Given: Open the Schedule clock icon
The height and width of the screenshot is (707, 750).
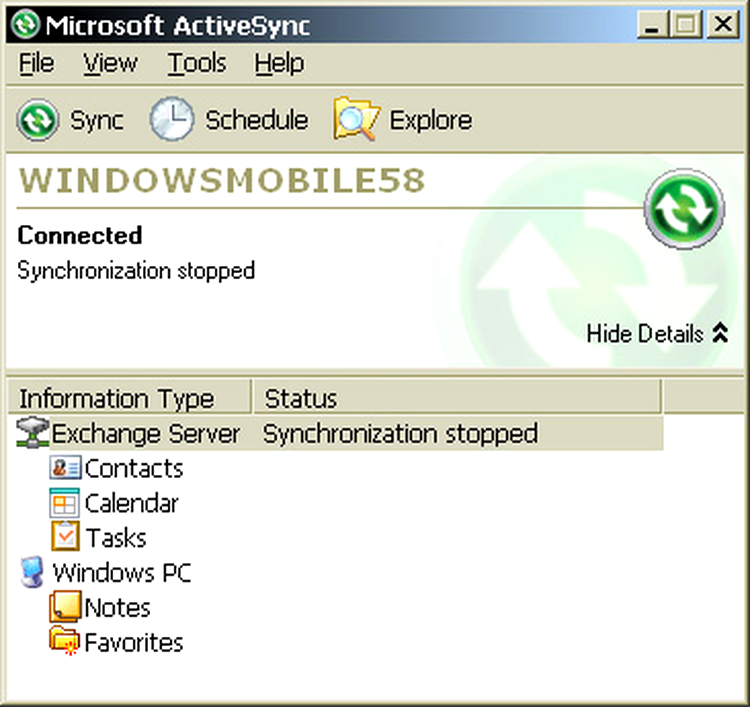Looking at the screenshot, I should tap(172, 119).
